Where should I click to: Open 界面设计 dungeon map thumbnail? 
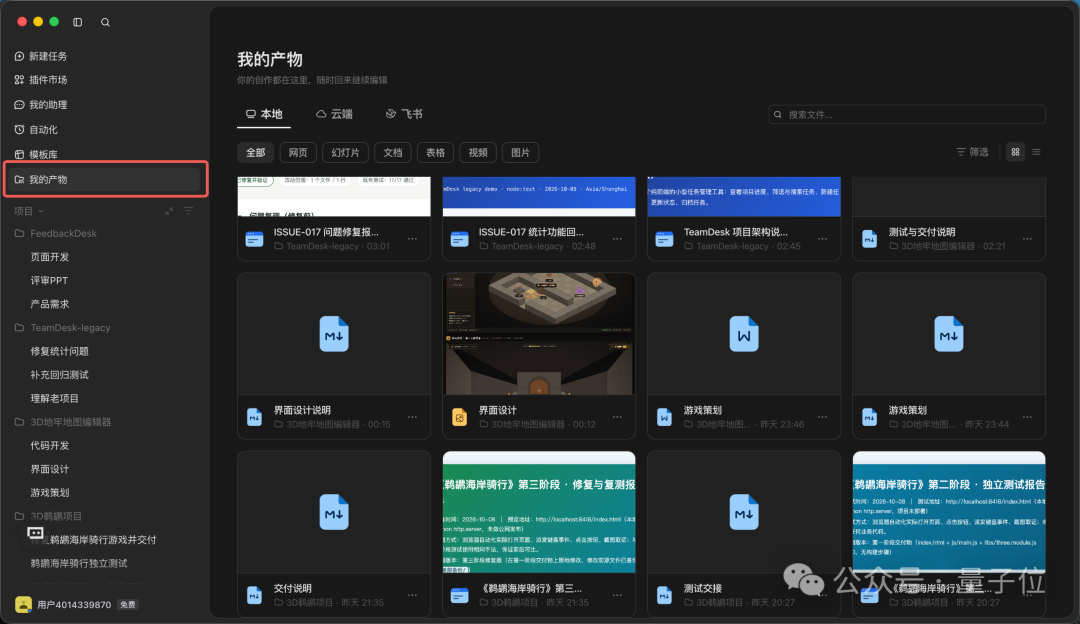539,334
